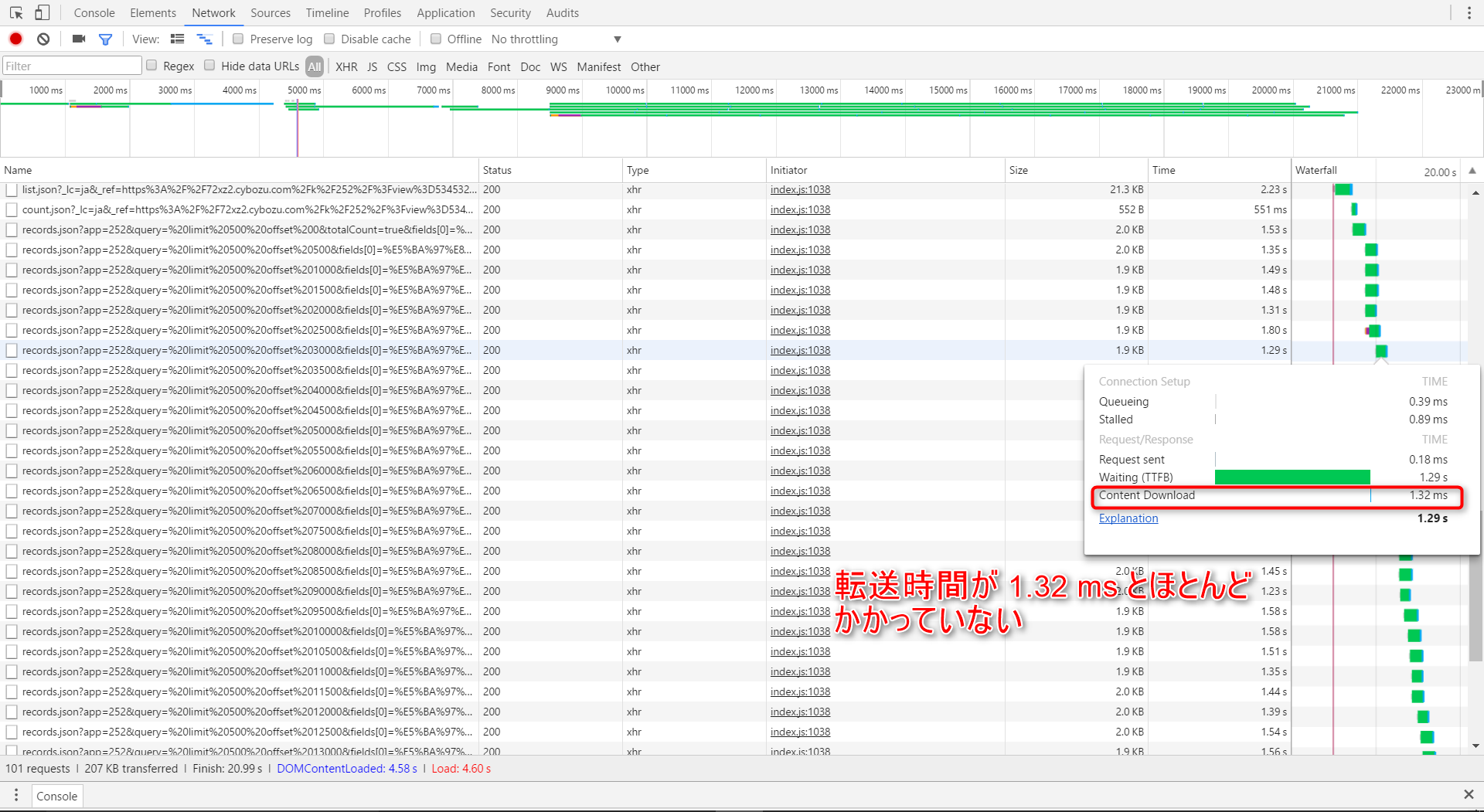
Task: Filter requests by CSS
Action: [x=397, y=67]
